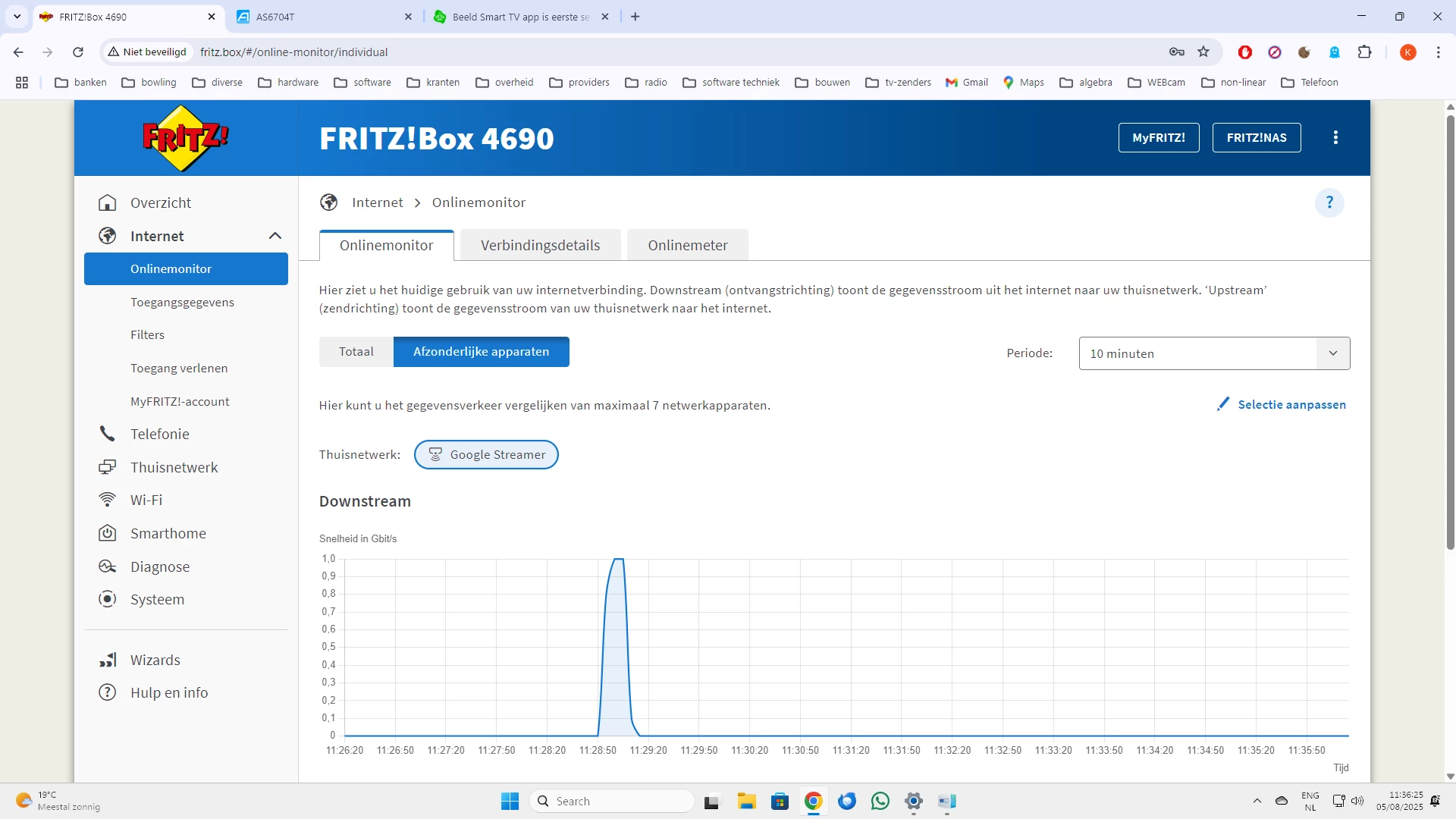Select Afzonderlijke apparaten view
Image resolution: width=1456 pixels, height=819 pixels.
coord(481,352)
